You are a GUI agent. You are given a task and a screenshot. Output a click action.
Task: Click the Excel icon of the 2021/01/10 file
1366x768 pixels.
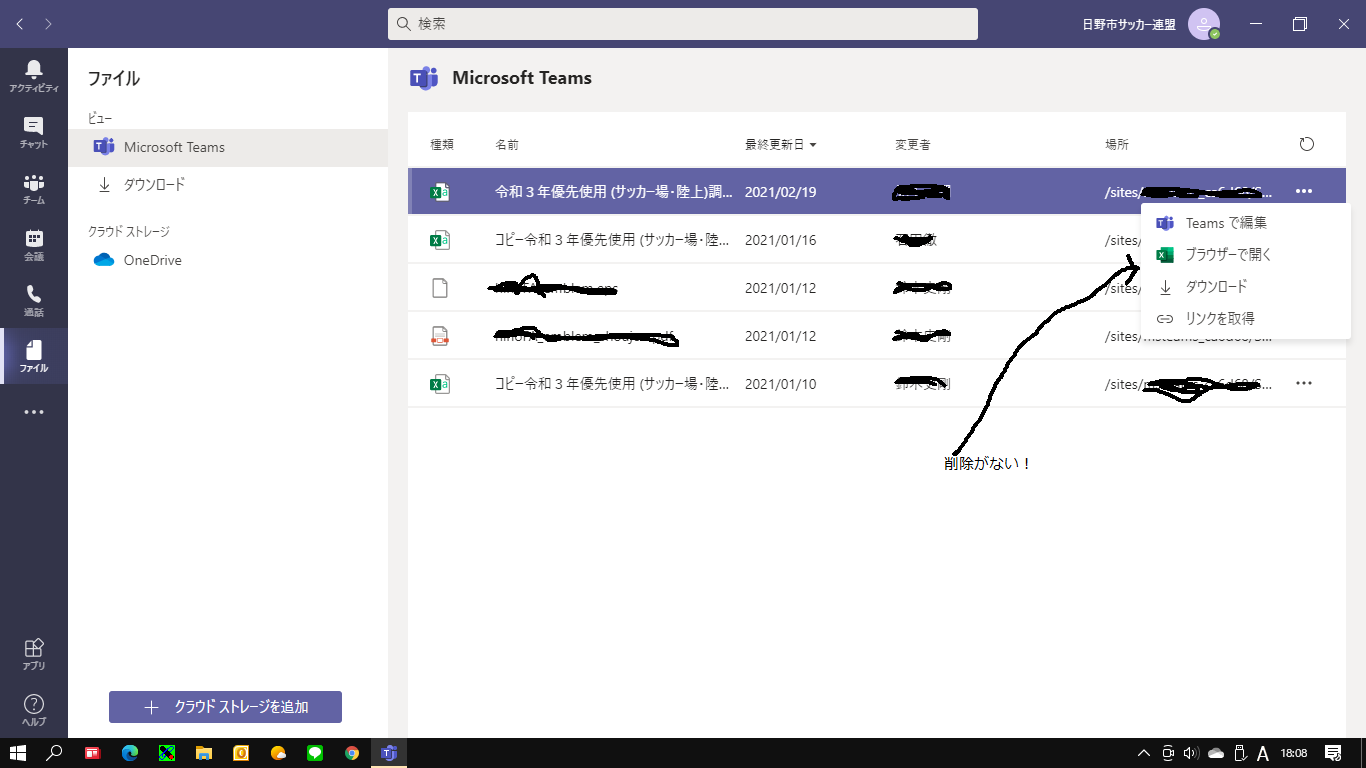(x=439, y=383)
